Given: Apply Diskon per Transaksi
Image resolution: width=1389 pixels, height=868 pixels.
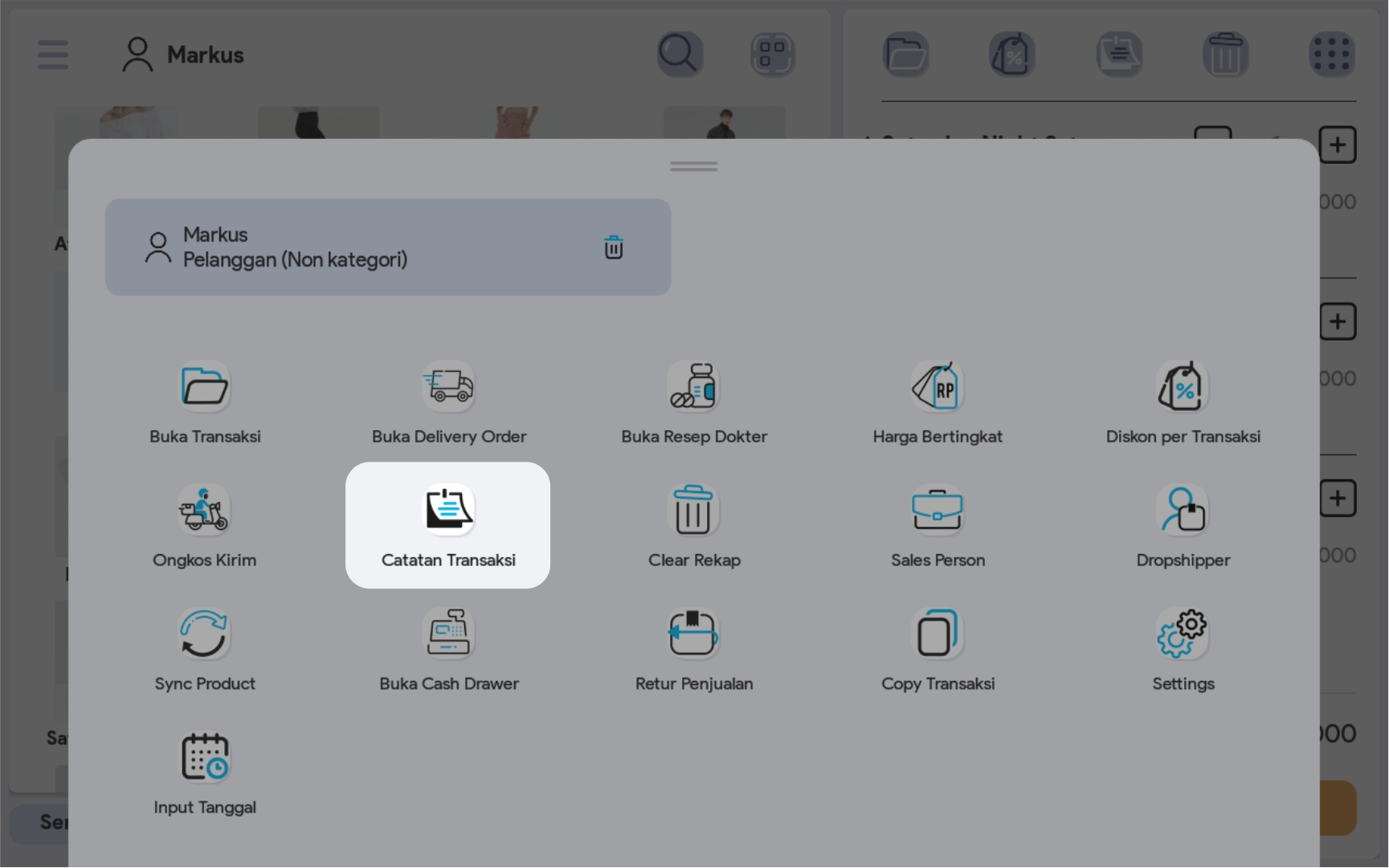Looking at the screenshot, I should [1183, 387].
